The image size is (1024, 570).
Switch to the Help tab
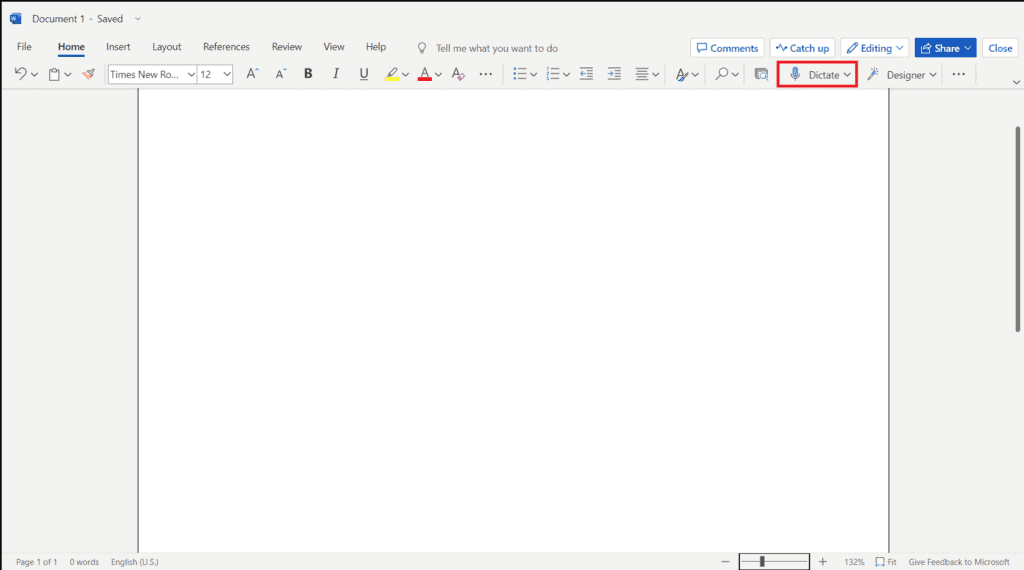[x=376, y=47]
